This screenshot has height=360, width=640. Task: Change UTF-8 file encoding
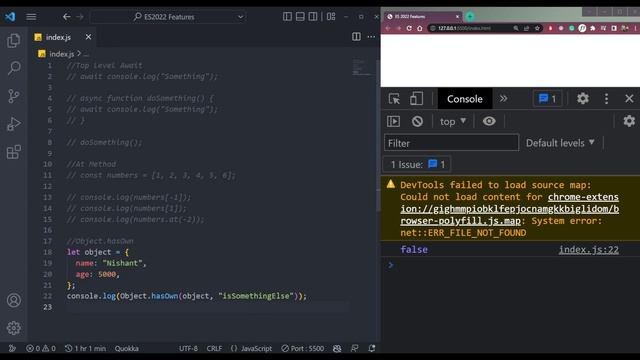click(x=189, y=348)
